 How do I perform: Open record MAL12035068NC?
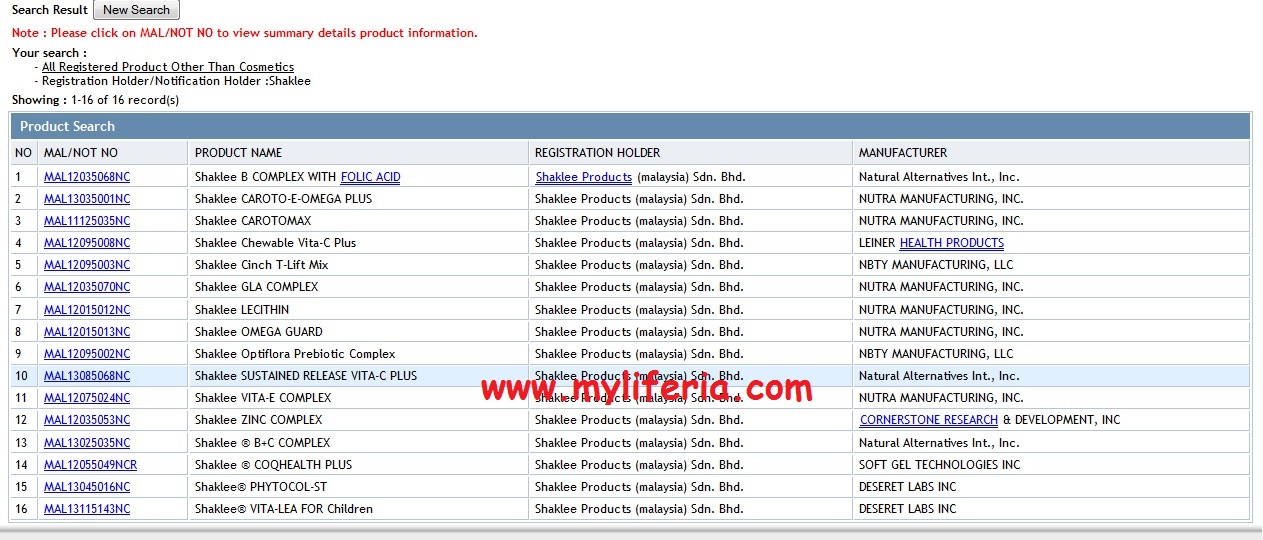click(x=87, y=177)
